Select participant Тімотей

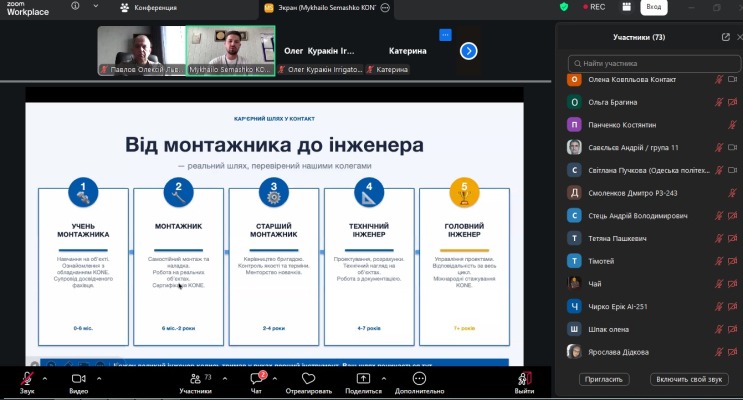[653, 262]
